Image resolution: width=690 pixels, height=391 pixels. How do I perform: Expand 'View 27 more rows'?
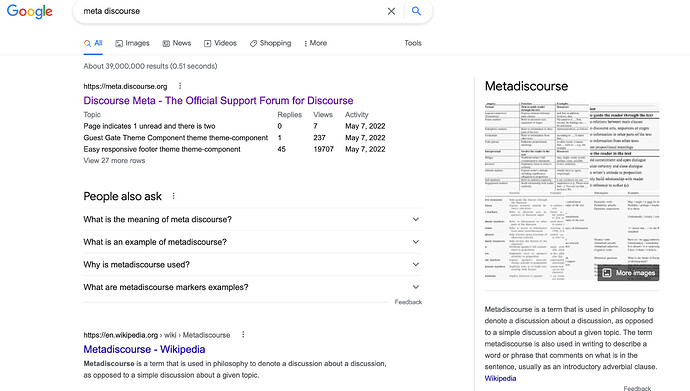tap(114, 161)
